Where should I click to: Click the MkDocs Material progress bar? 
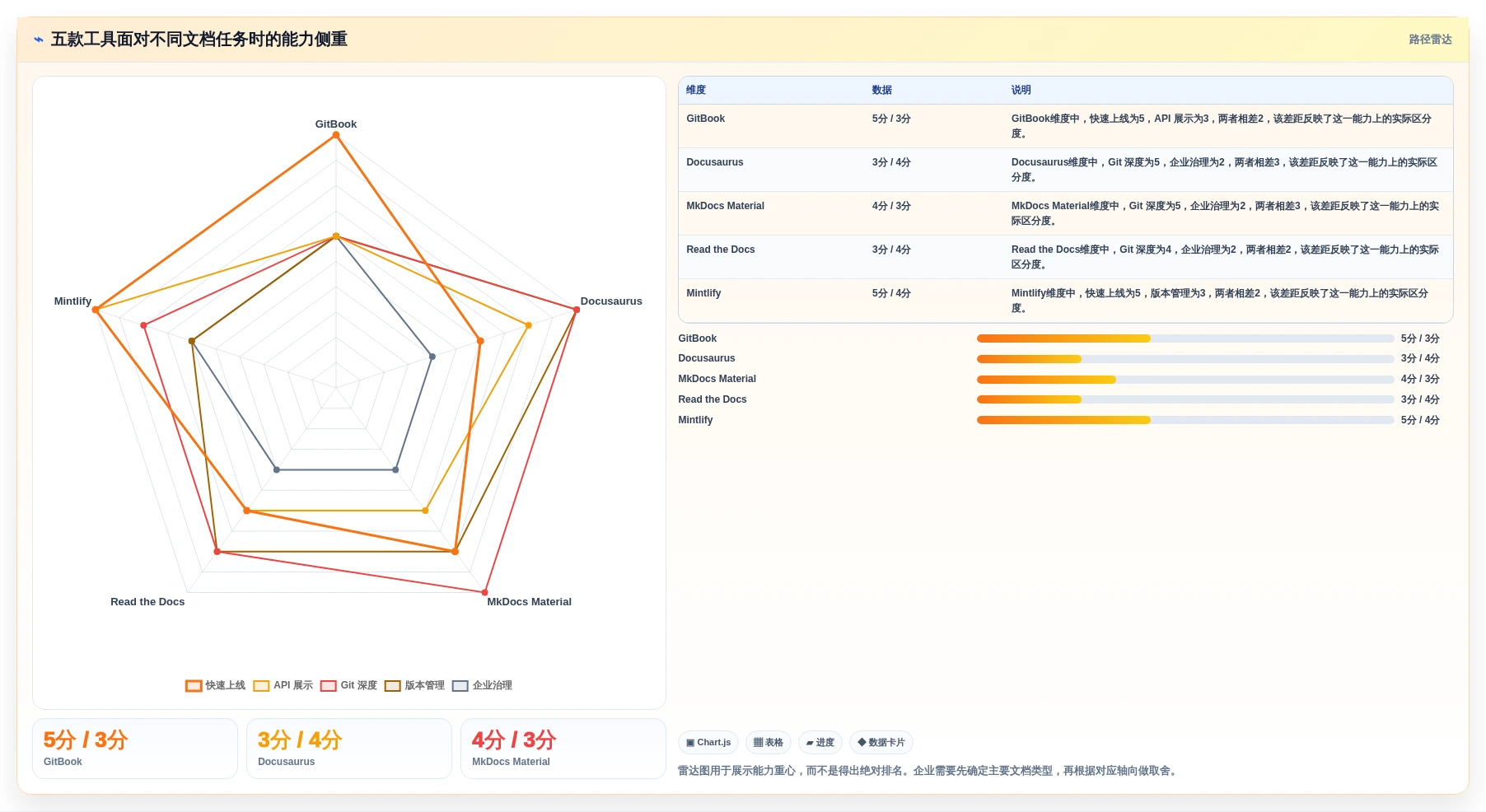(1185, 380)
